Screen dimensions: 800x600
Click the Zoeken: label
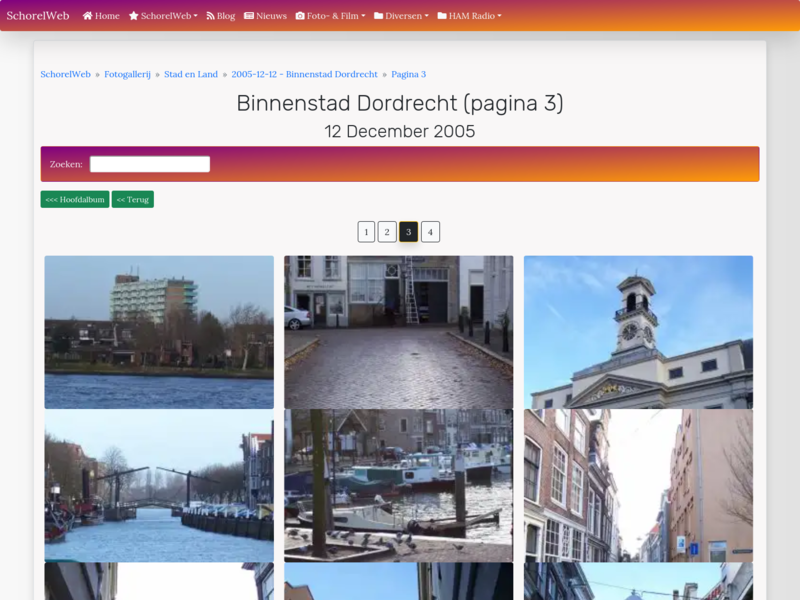(66, 164)
